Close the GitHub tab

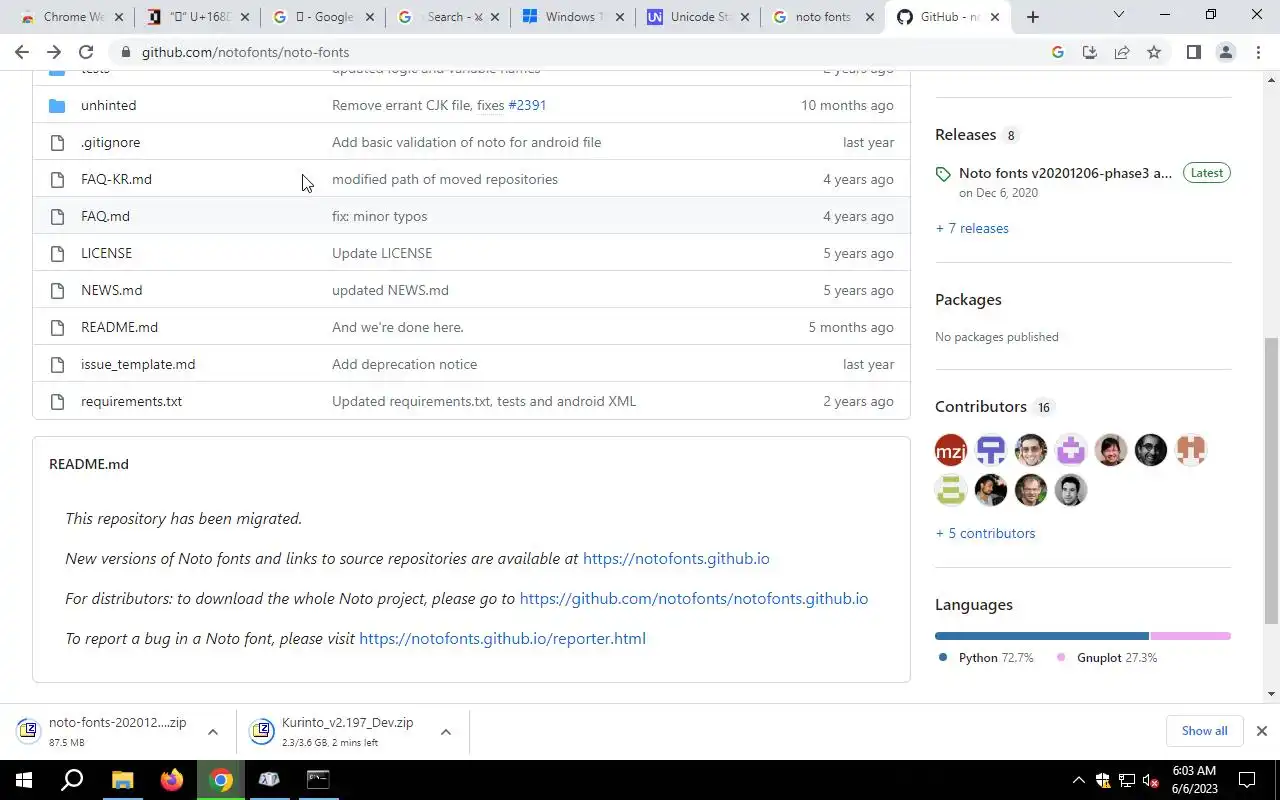994,17
